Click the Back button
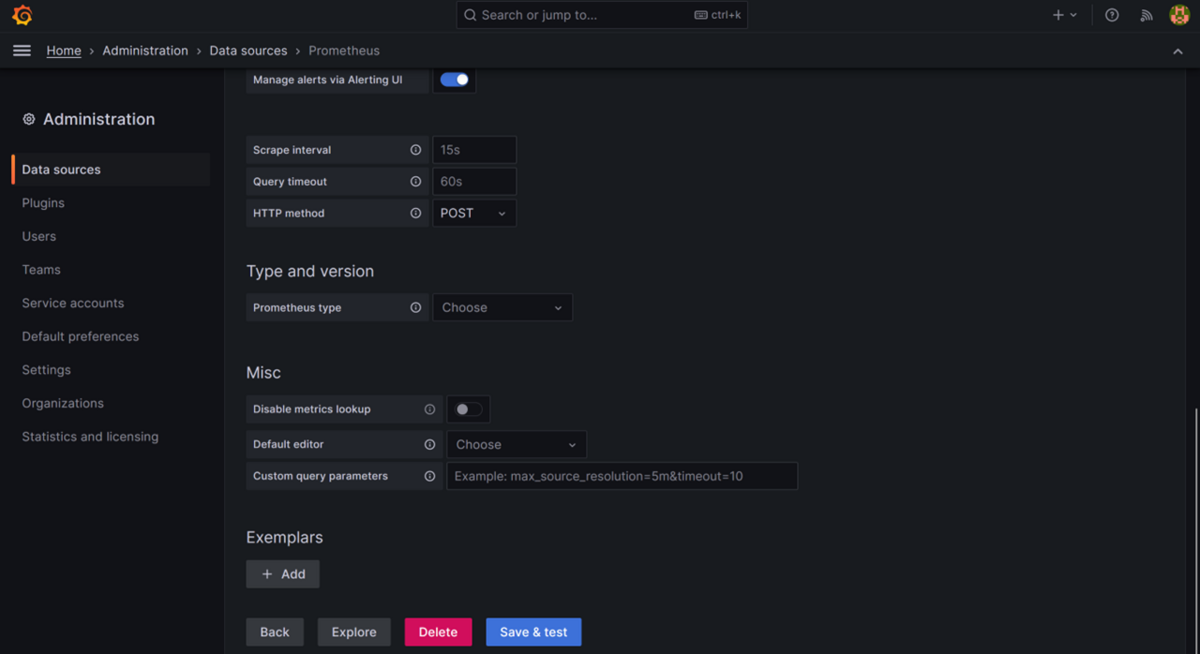Screen dimensions: 1200x654 tap(275, 632)
